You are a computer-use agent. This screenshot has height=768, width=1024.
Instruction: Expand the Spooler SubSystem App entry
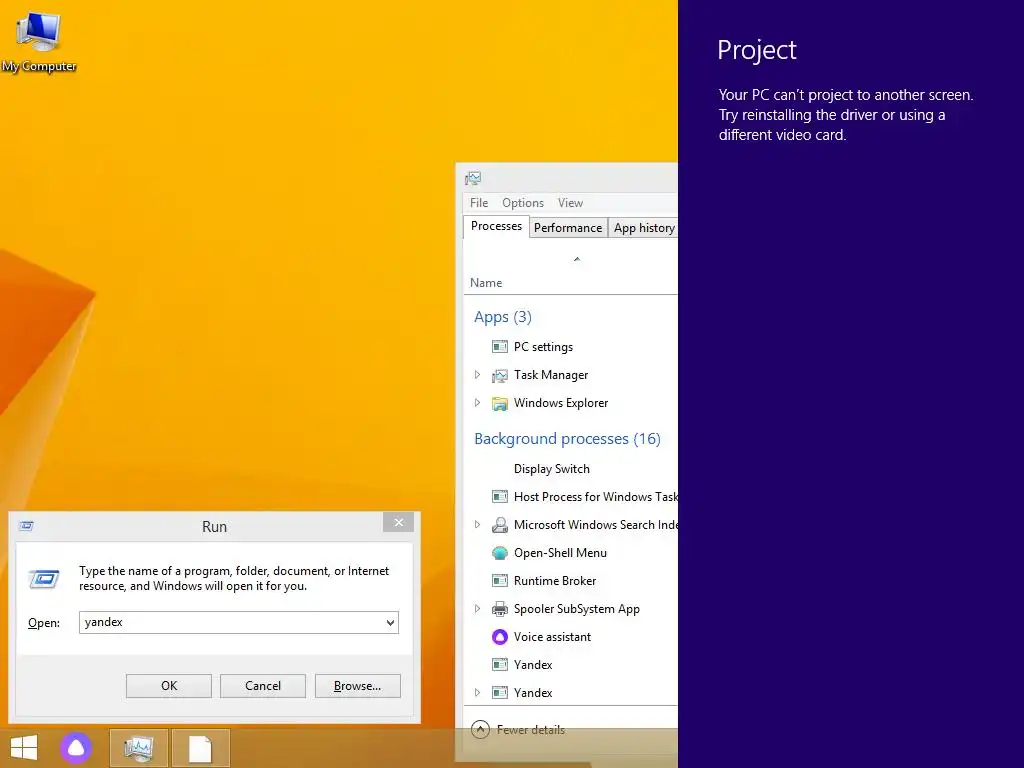[477, 609]
